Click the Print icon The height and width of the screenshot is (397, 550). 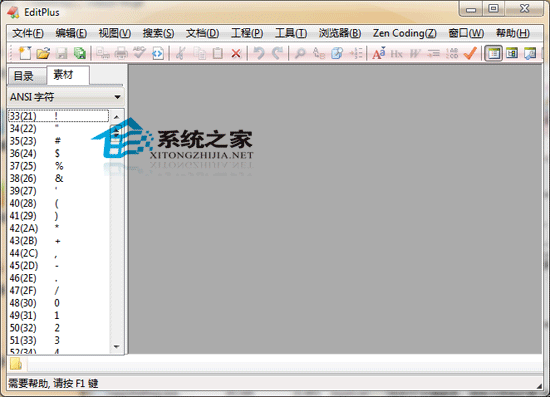point(121,53)
